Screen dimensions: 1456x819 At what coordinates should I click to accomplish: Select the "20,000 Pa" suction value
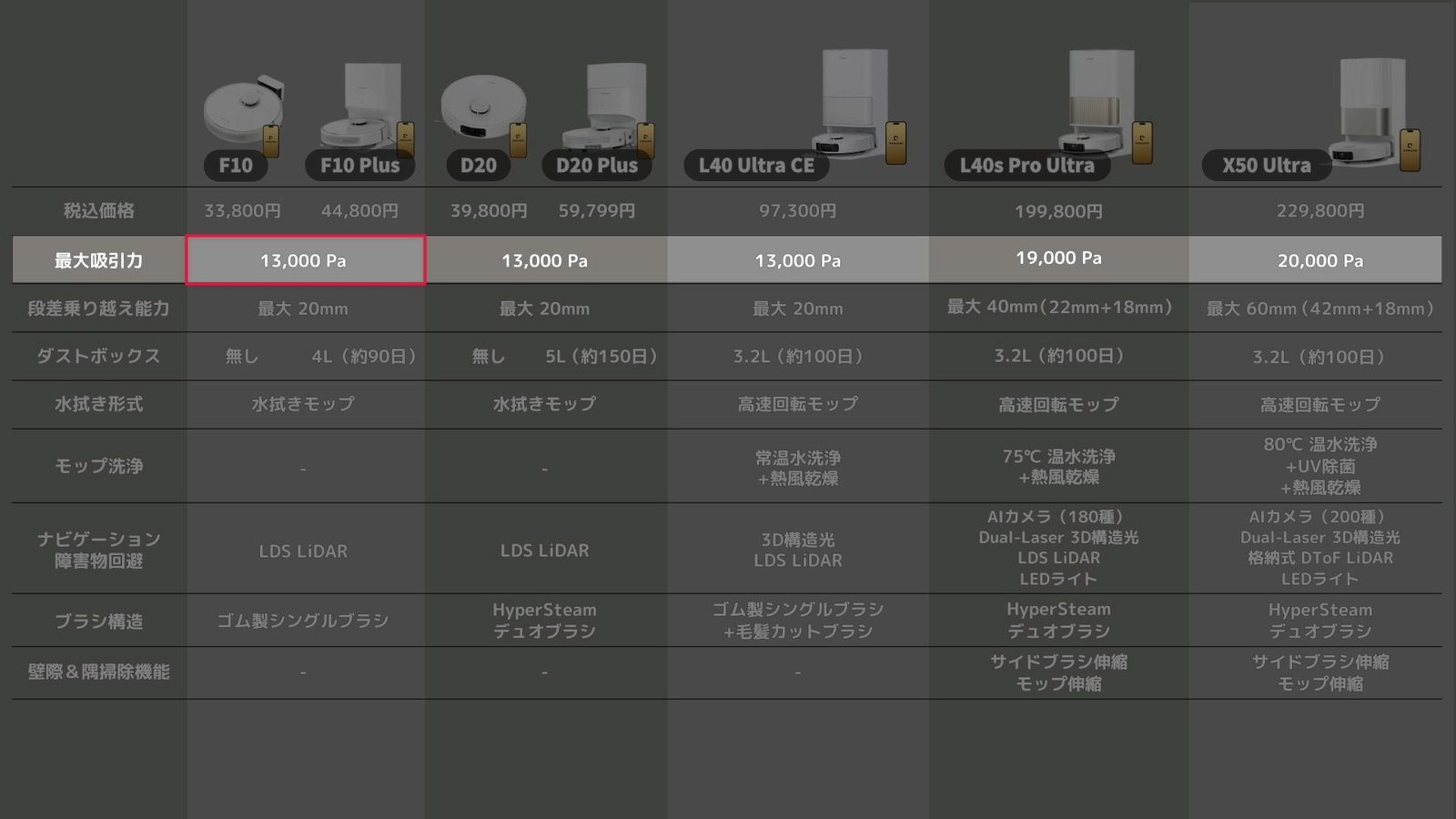click(x=1320, y=261)
